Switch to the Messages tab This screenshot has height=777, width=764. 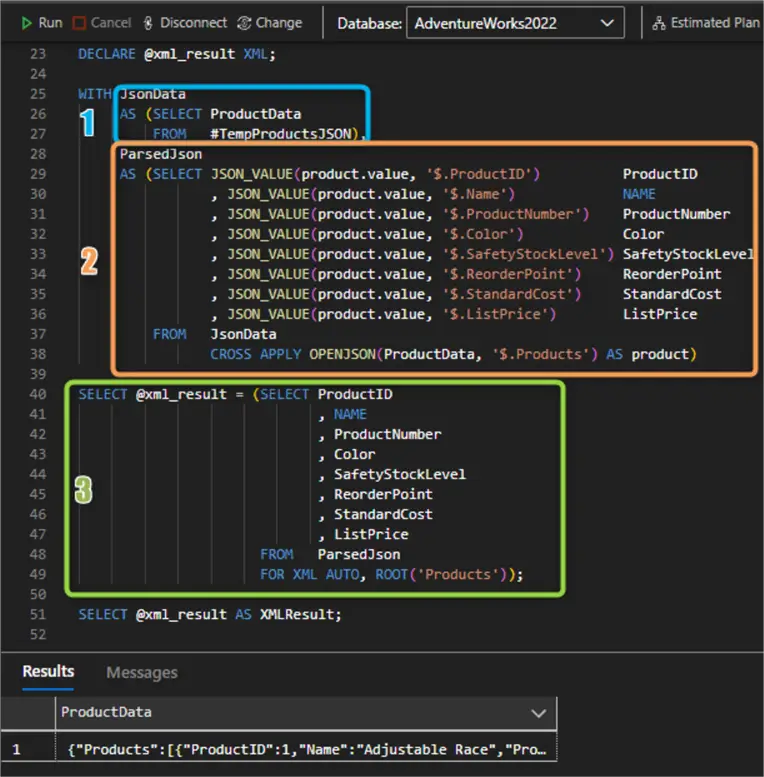coord(142,672)
